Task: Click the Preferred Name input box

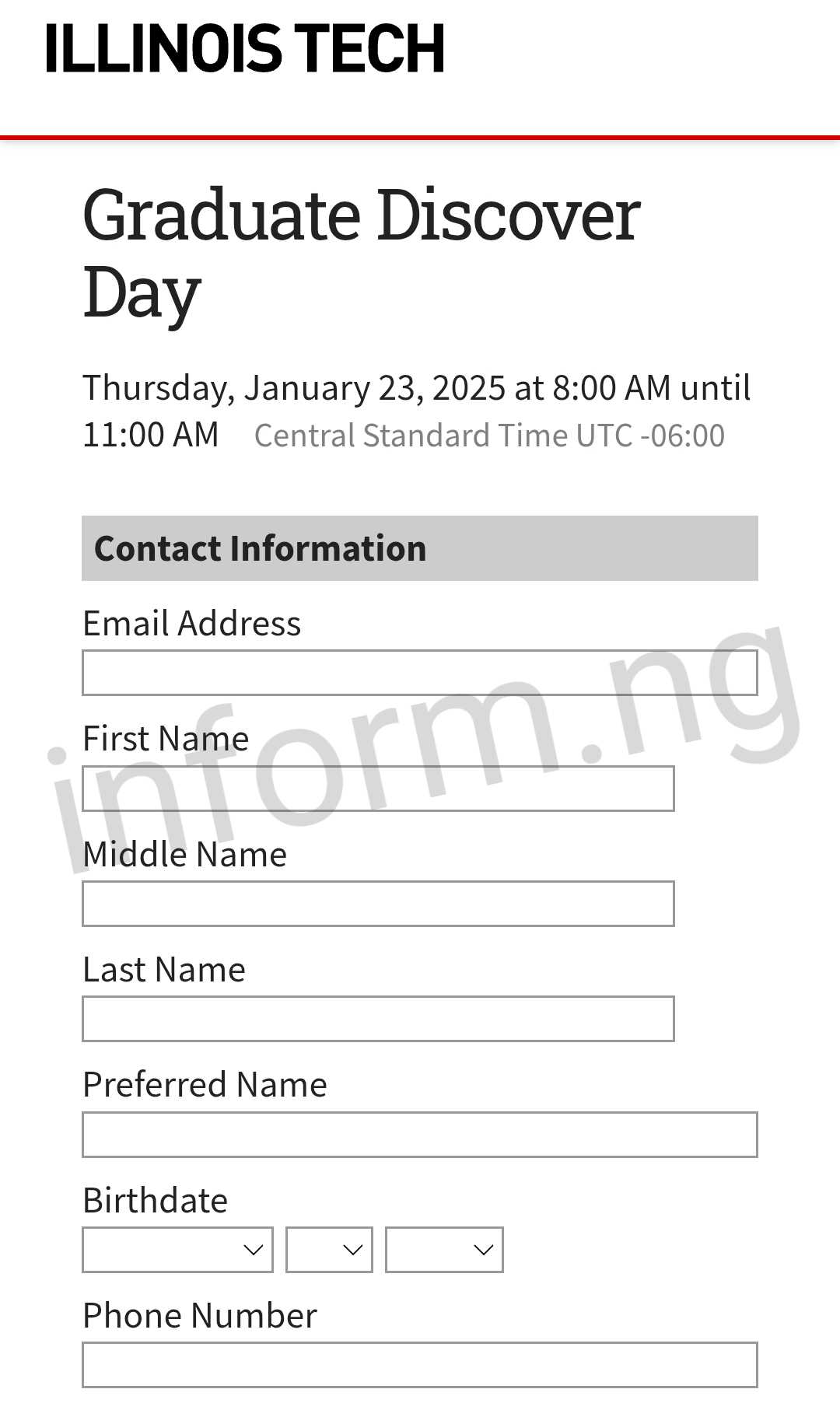Action: click(420, 1135)
